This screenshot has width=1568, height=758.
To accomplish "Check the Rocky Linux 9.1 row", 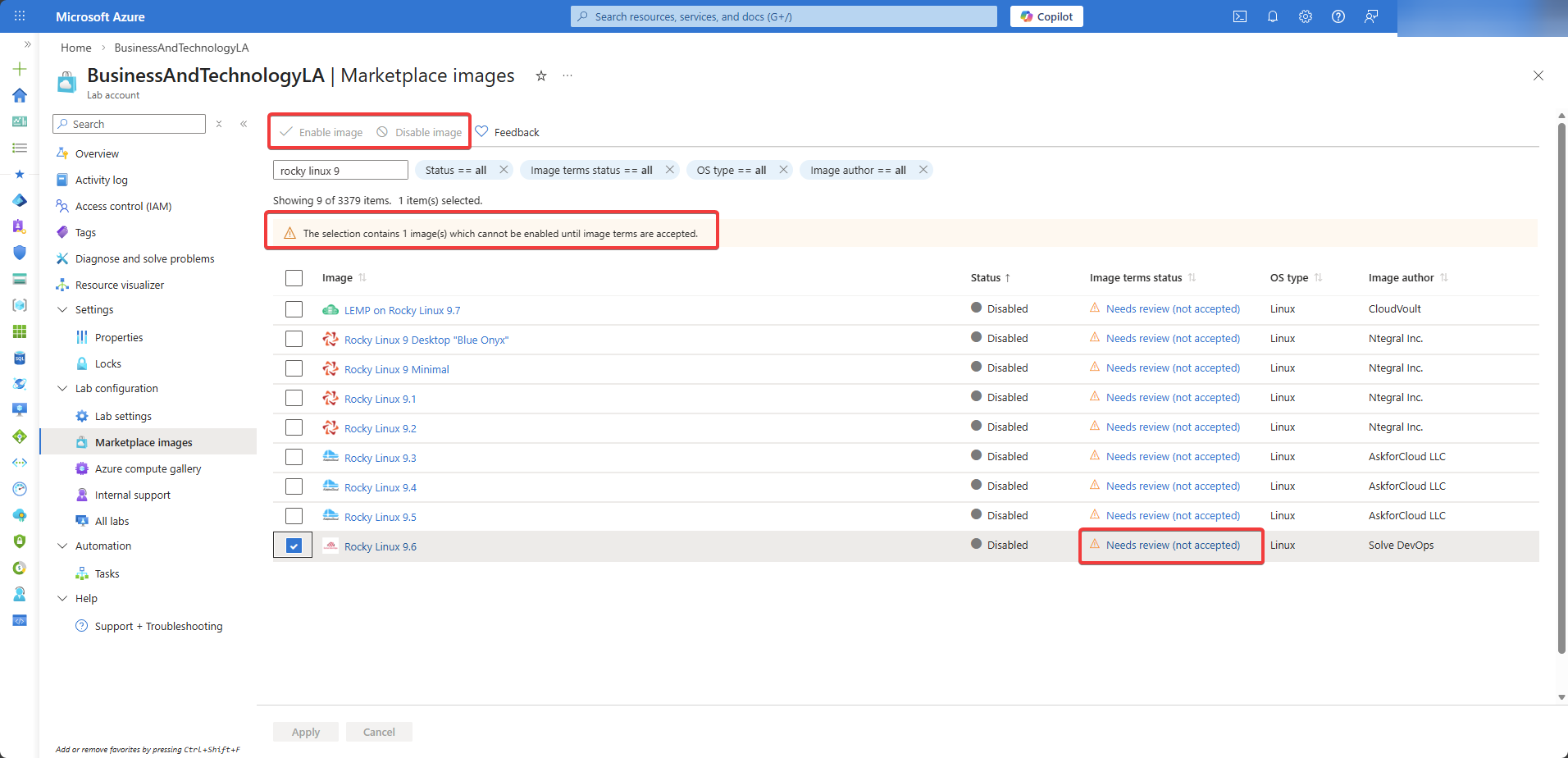I will (294, 398).
